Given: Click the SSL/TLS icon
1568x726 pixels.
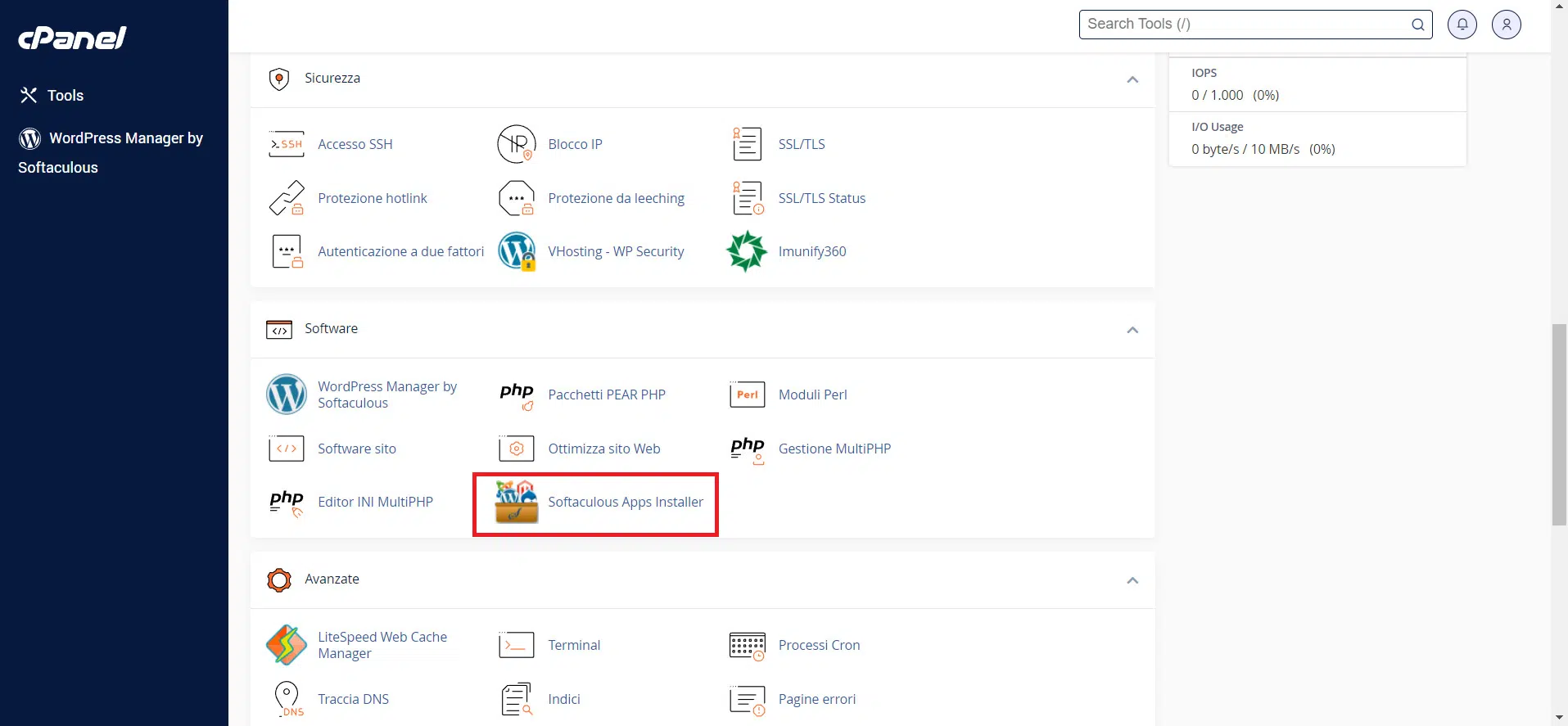Looking at the screenshot, I should click(747, 144).
